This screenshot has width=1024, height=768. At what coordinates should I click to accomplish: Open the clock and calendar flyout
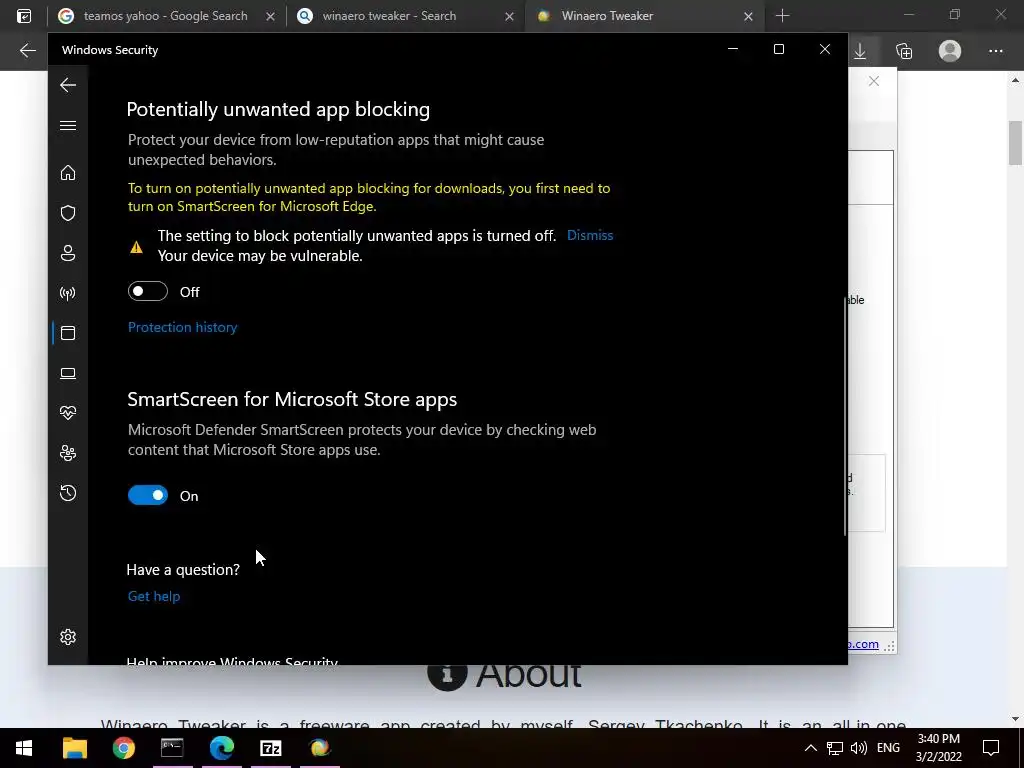(x=938, y=748)
